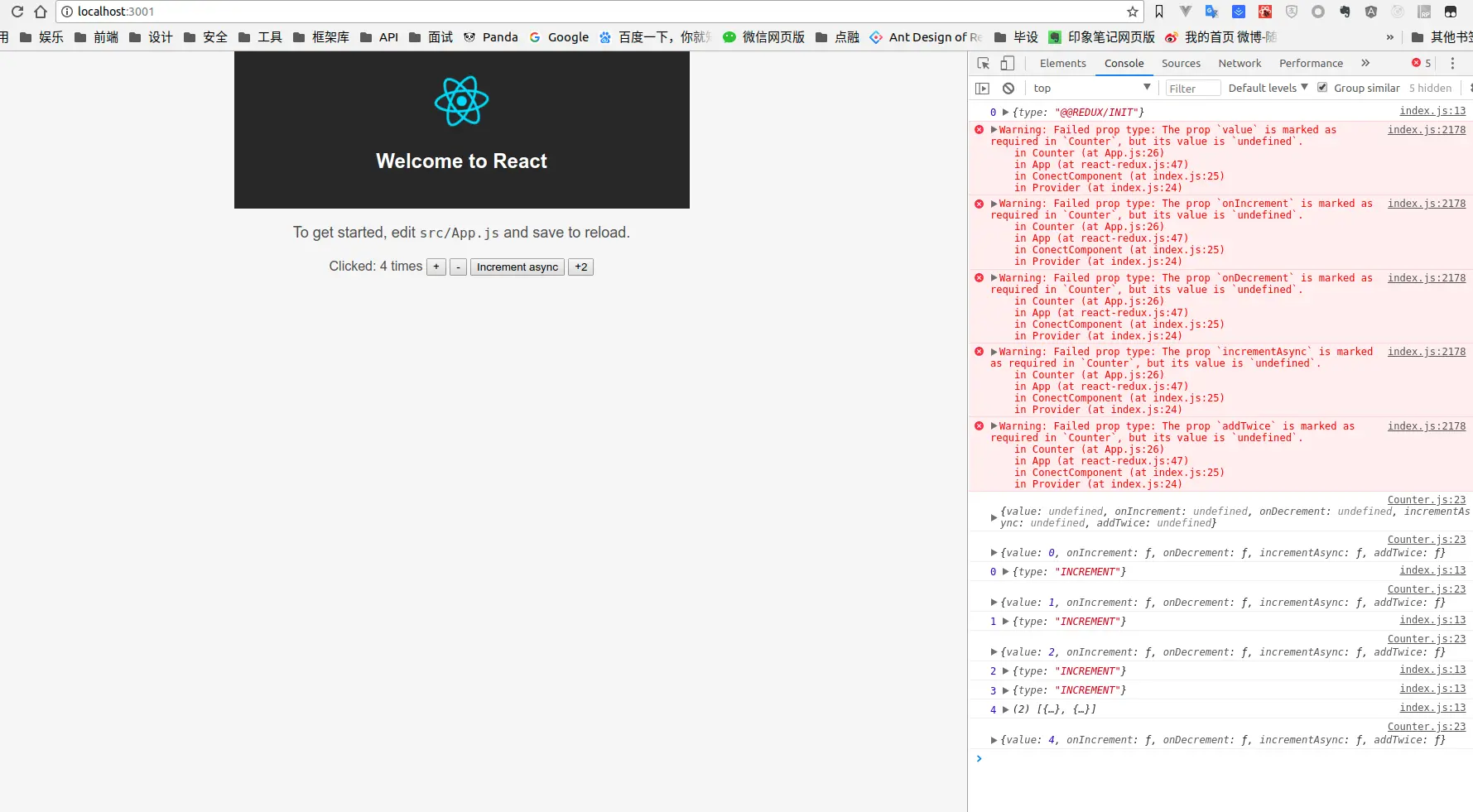Image resolution: width=1473 pixels, height=812 pixels.
Task: Clear the console
Action: [1008, 88]
